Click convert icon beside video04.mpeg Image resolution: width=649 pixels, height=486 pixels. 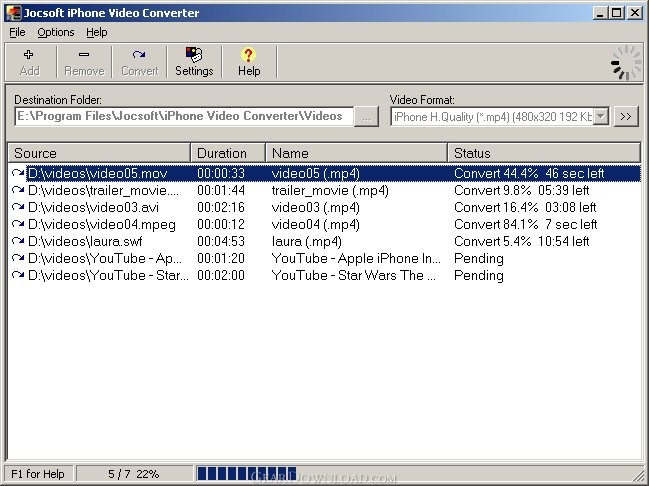pyautogui.click(x=18, y=224)
